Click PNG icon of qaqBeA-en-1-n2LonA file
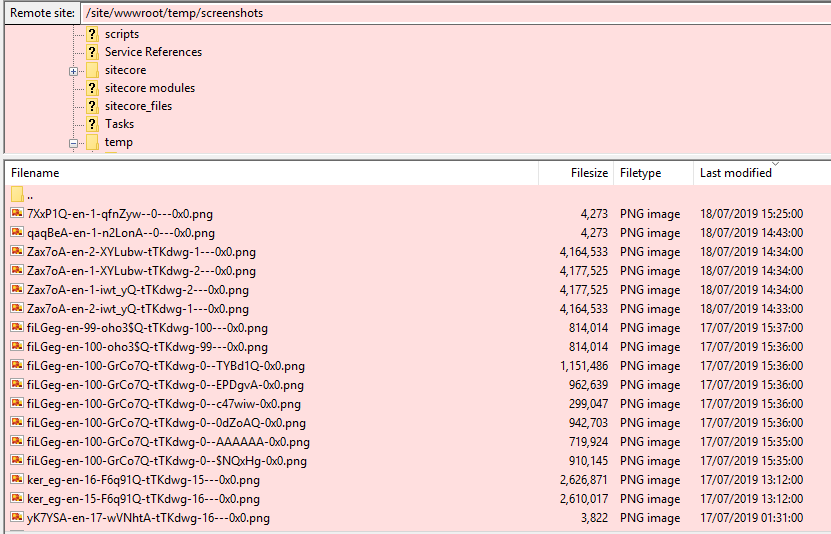The image size is (831, 534). (17, 233)
